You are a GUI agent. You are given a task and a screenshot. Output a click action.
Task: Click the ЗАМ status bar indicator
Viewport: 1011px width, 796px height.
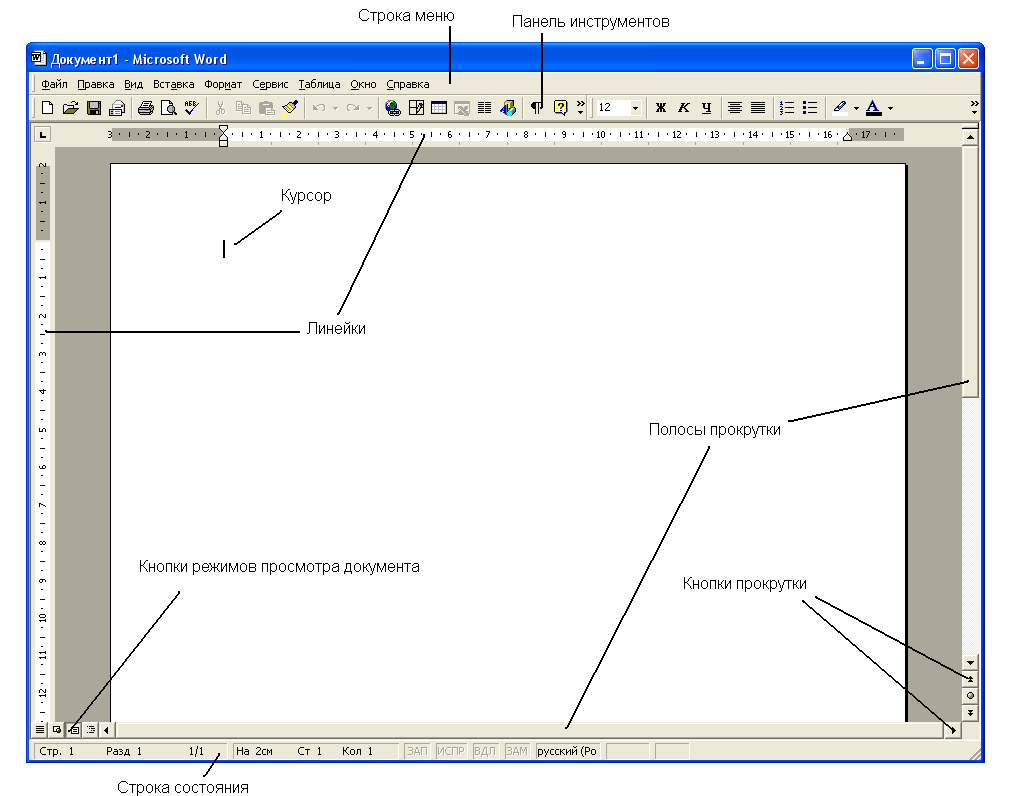coord(516,751)
